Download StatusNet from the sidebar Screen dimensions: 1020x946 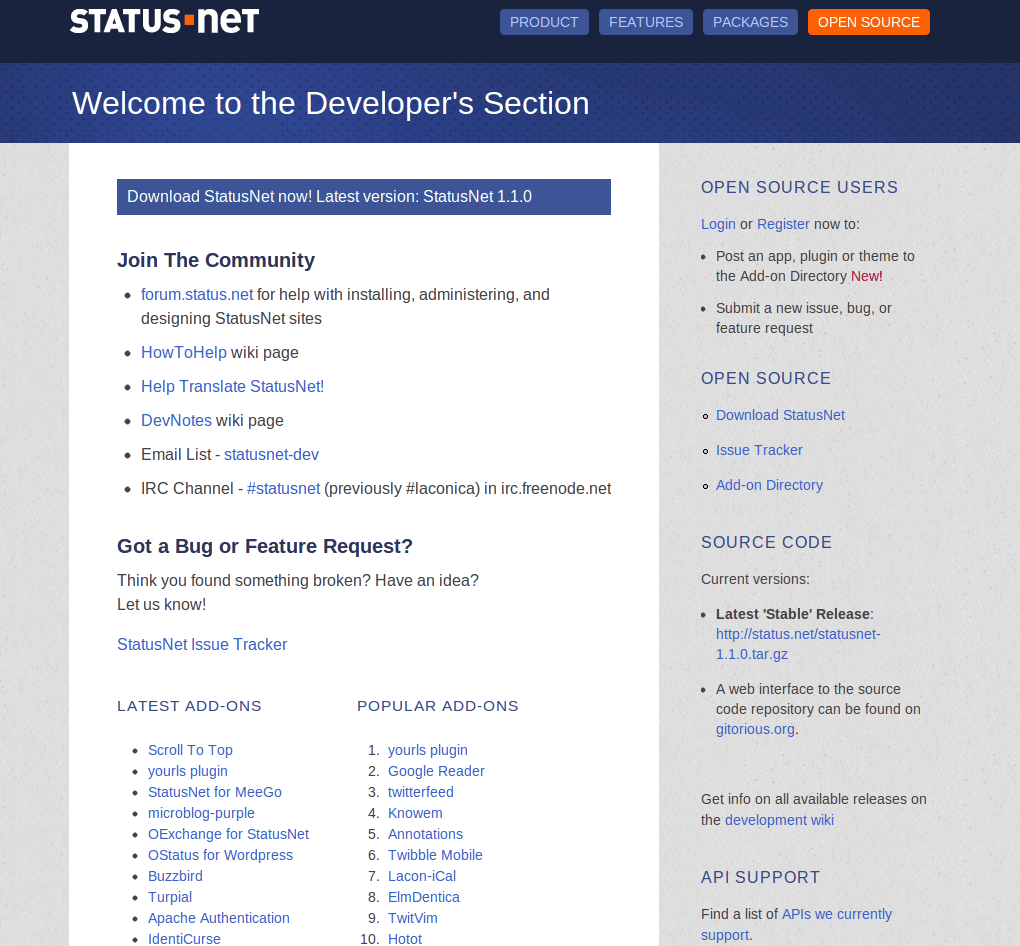[780, 414]
